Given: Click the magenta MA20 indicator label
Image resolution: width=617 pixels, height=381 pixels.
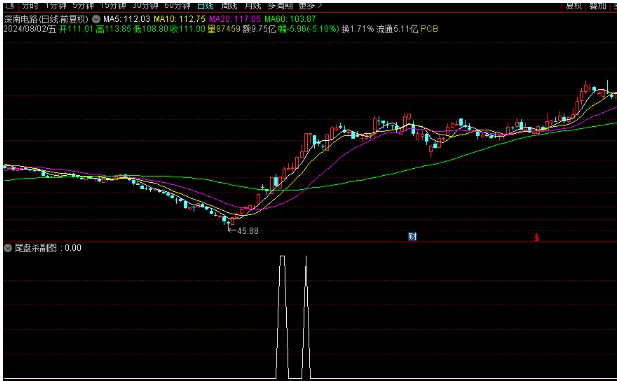Looking at the screenshot, I should click(x=235, y=18).
